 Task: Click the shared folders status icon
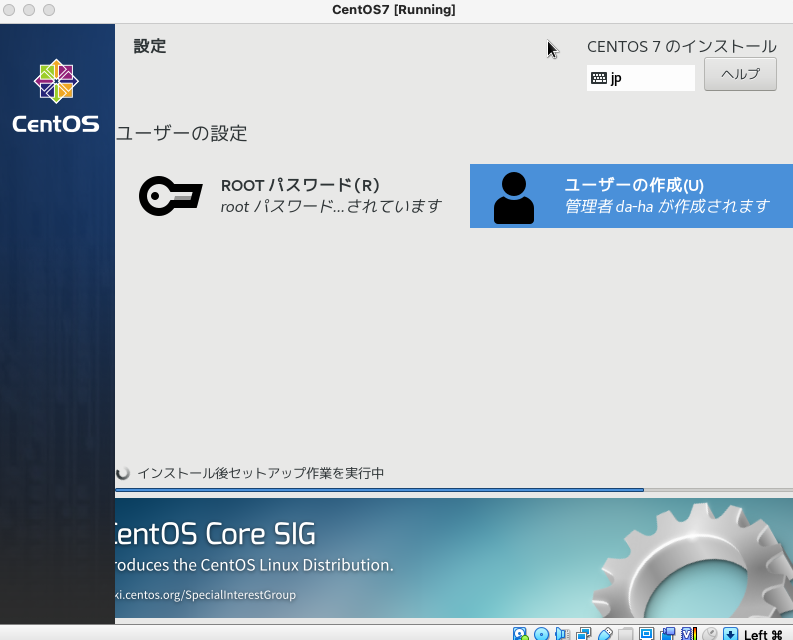626,633
